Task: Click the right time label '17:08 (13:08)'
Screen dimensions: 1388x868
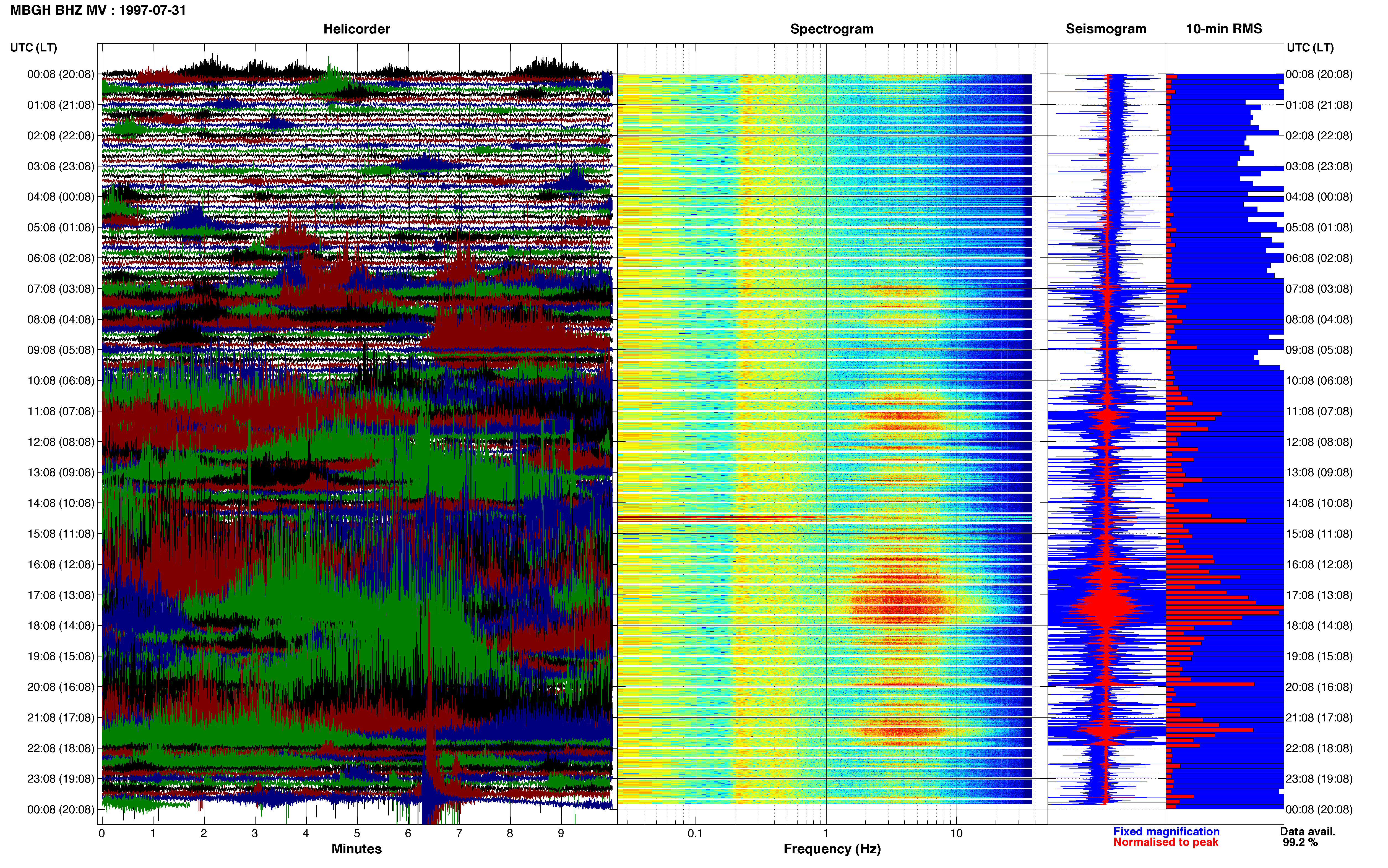Action: point(1319,595)
